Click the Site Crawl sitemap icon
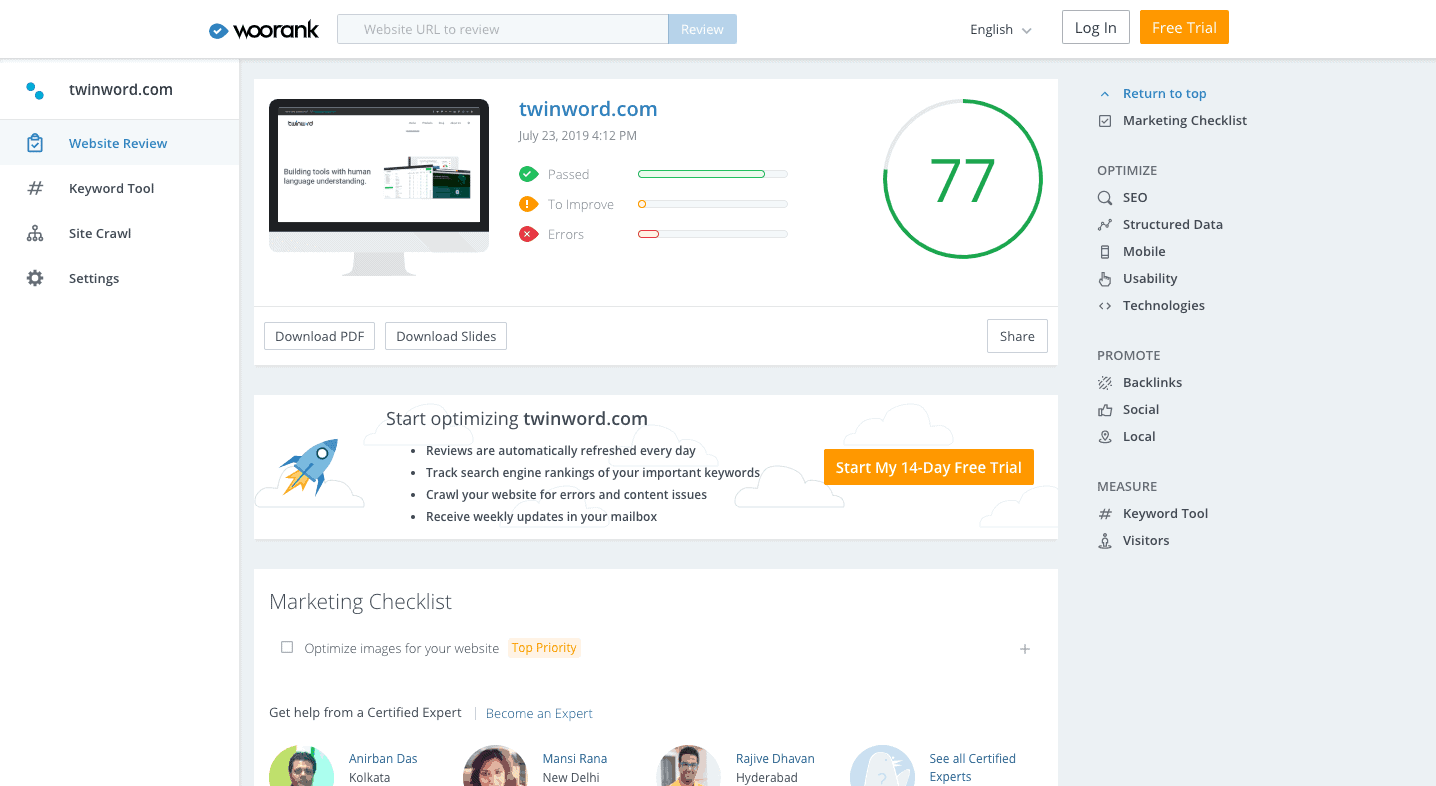The height and width of the screenshot is (786, 1436). tap(35, 233)
